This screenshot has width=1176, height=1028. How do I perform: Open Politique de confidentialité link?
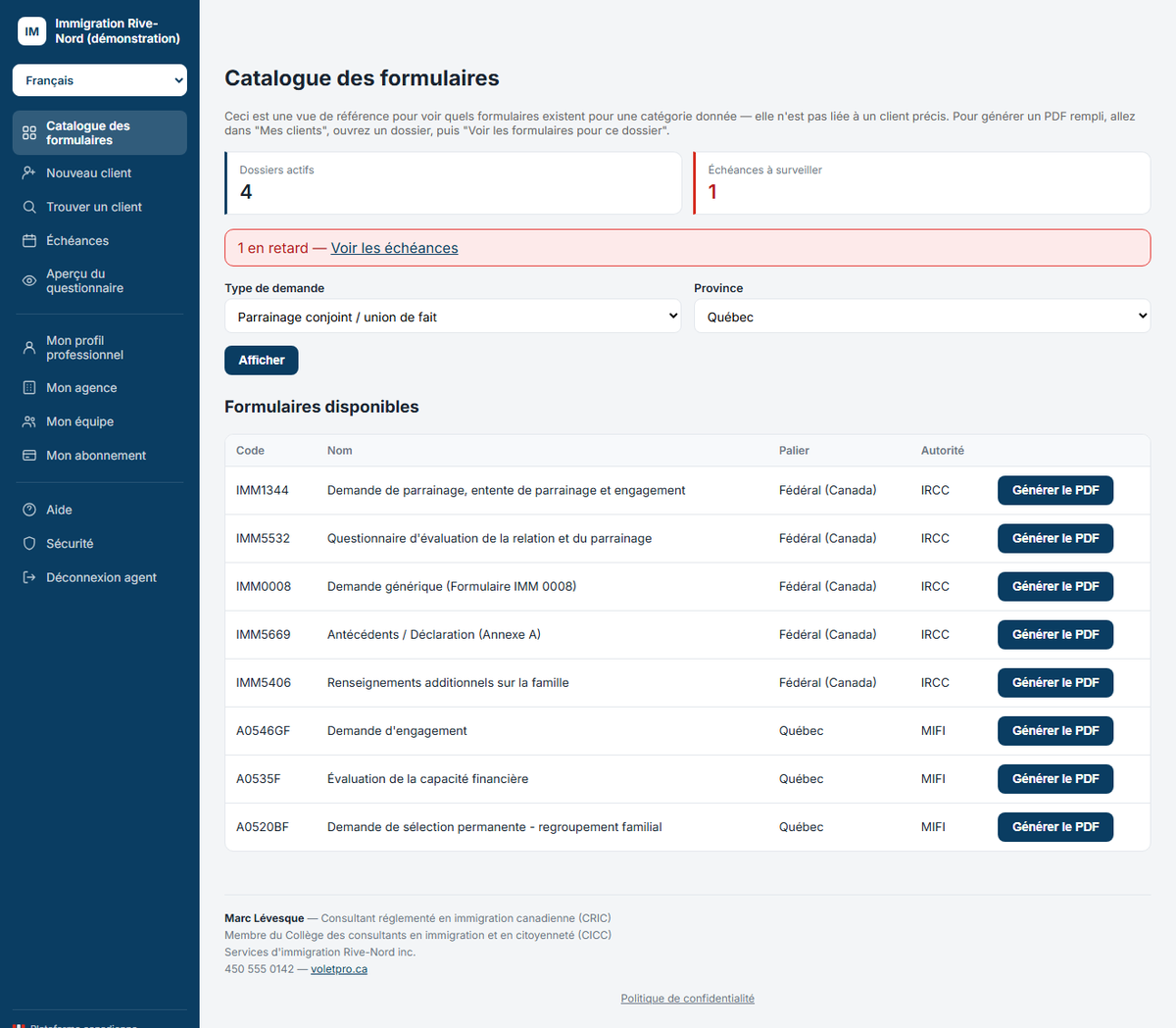688,999
